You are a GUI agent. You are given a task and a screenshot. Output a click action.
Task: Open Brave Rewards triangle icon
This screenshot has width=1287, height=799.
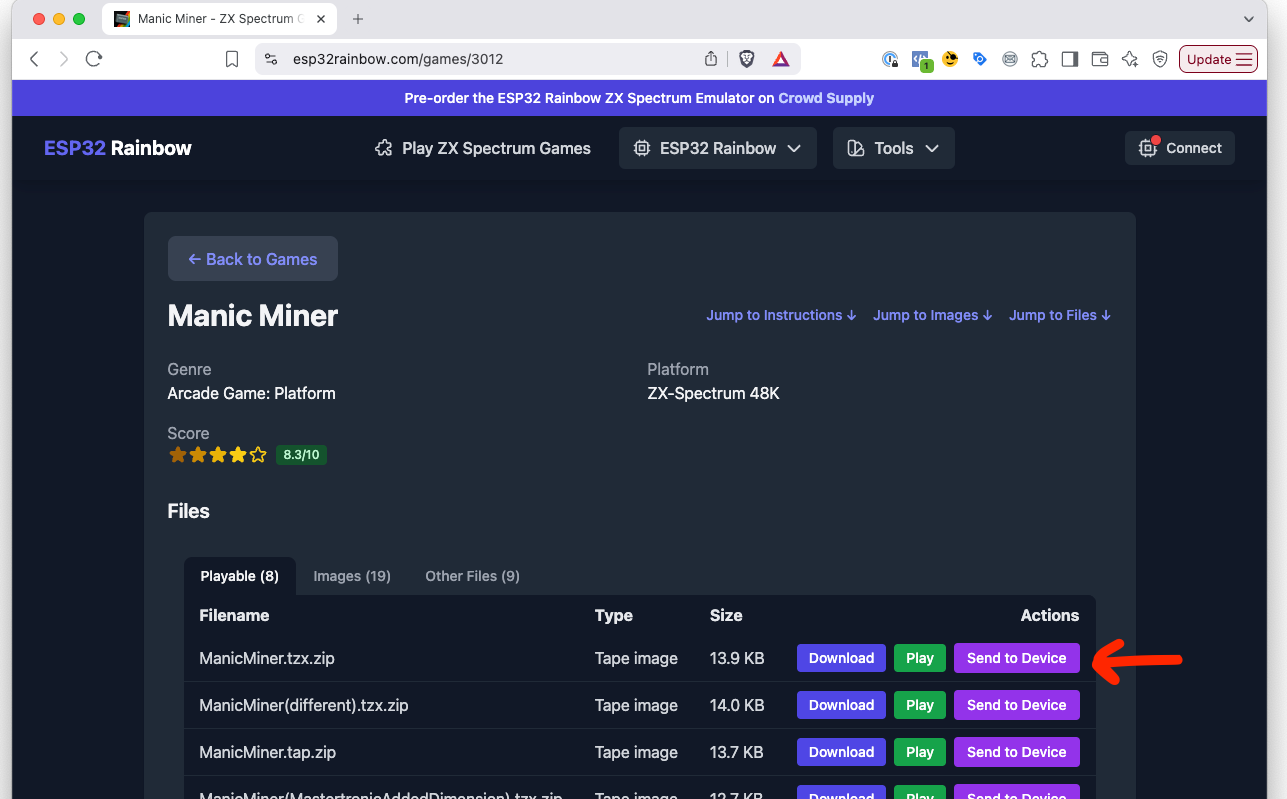click(x=780, y=59)
